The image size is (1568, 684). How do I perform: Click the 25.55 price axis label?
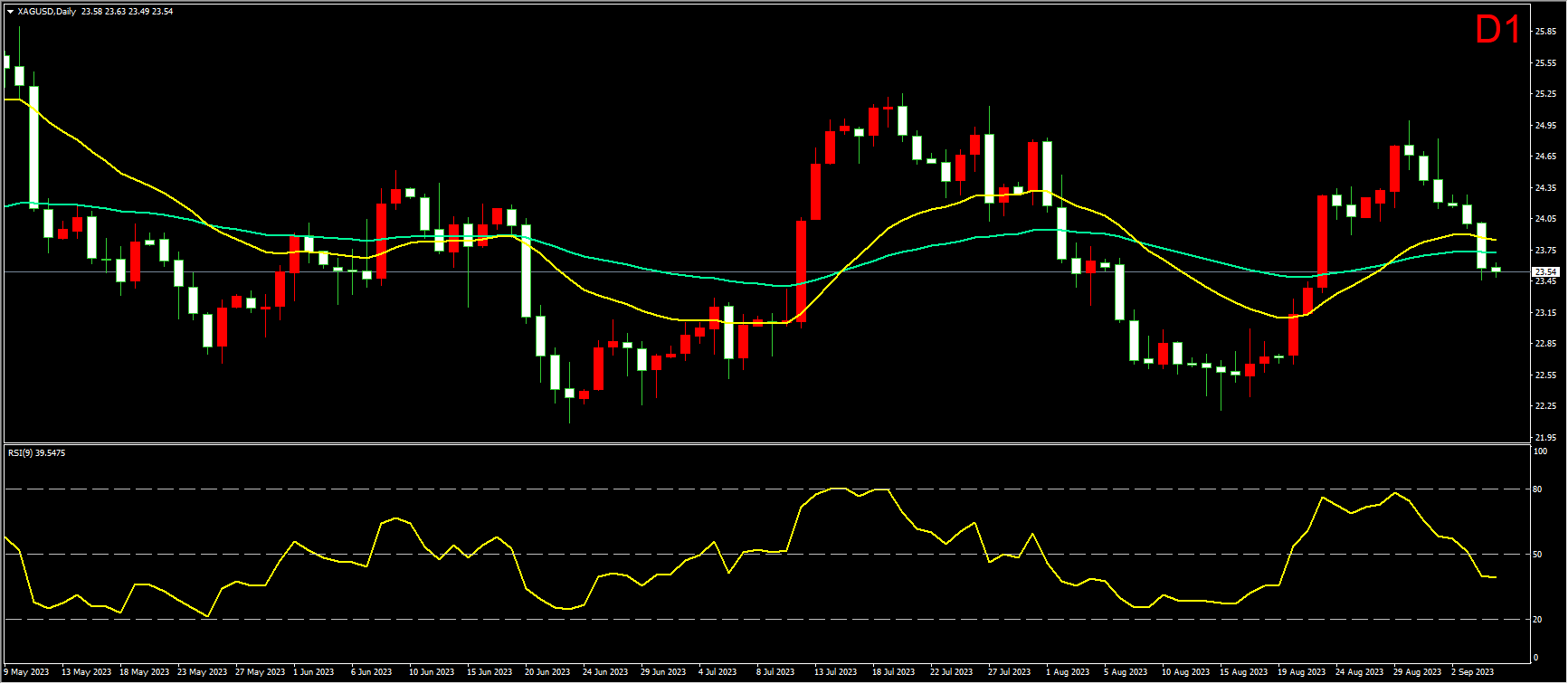1545,63
